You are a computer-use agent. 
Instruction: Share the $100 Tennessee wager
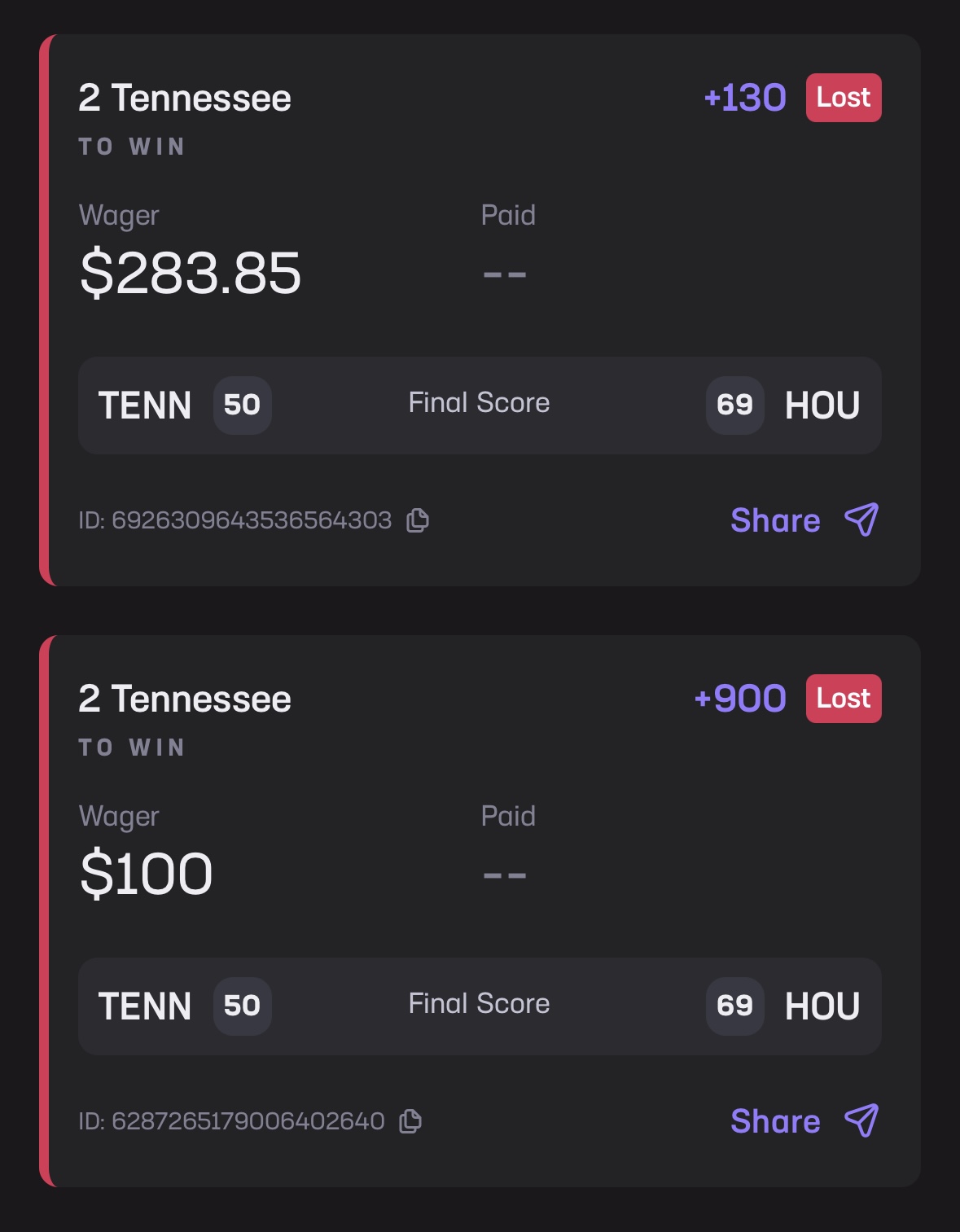click(x=775, y=1121)
